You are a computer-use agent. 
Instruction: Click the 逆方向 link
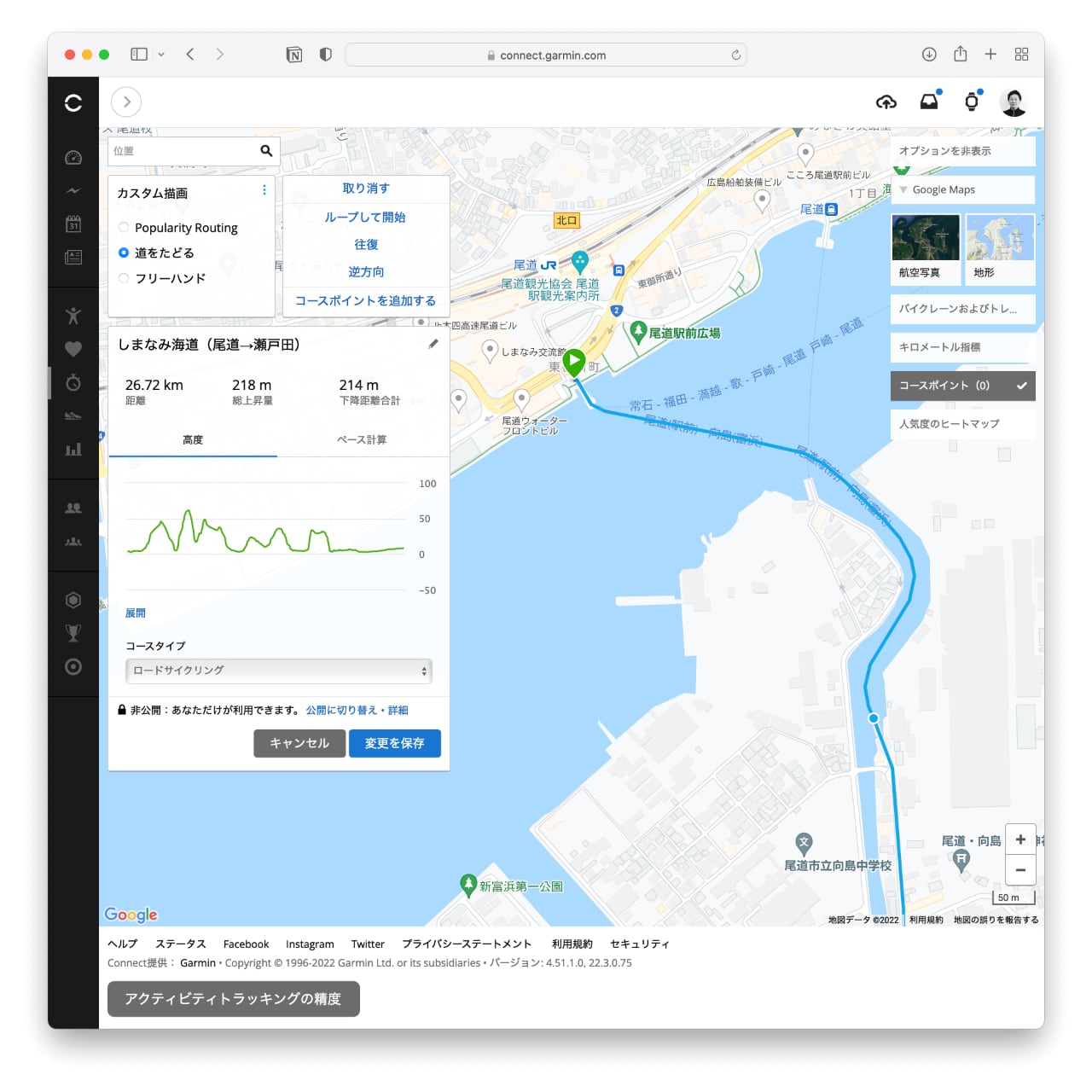point(366,272)
